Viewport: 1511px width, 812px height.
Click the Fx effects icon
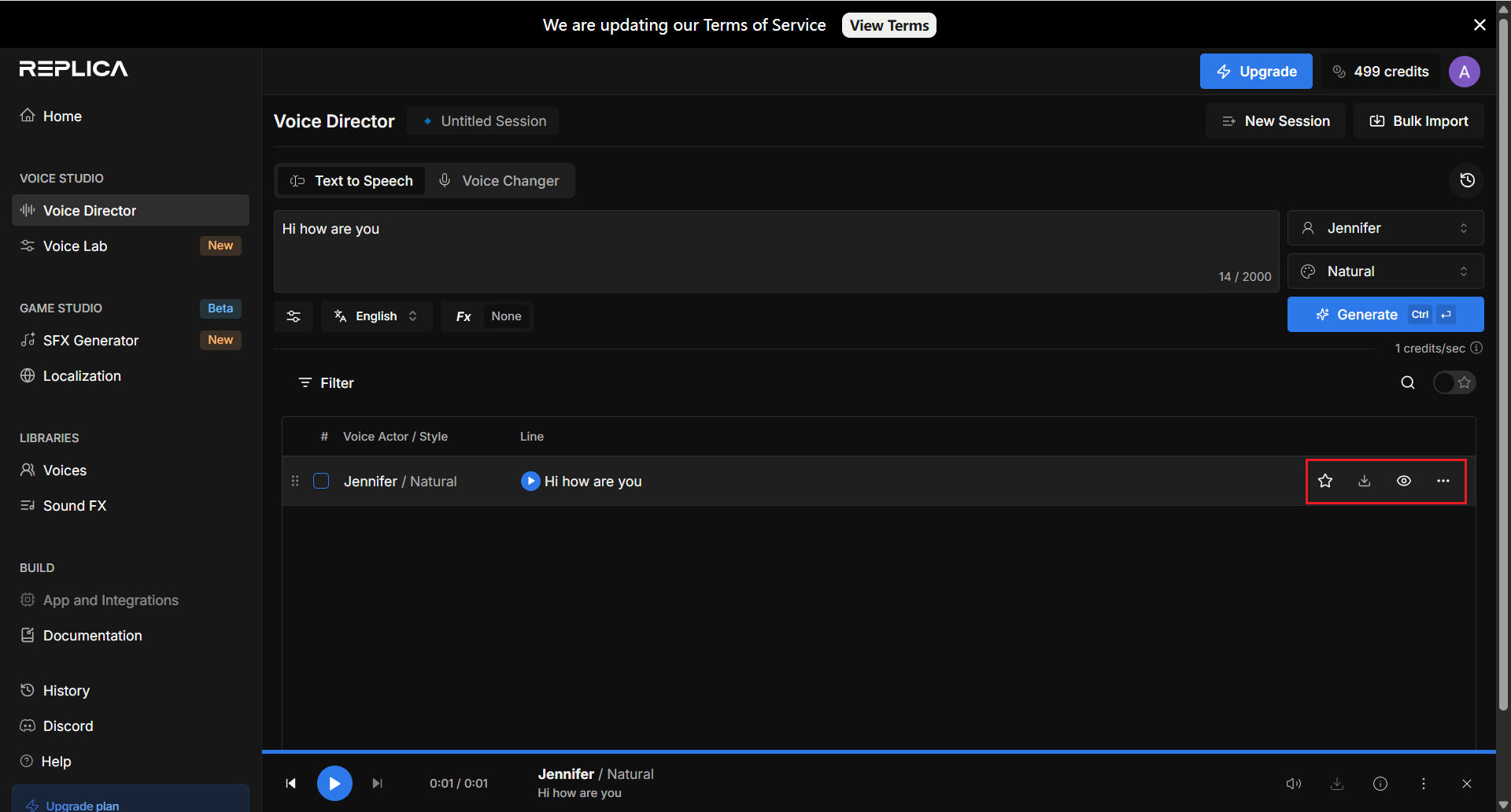point(464,316)
